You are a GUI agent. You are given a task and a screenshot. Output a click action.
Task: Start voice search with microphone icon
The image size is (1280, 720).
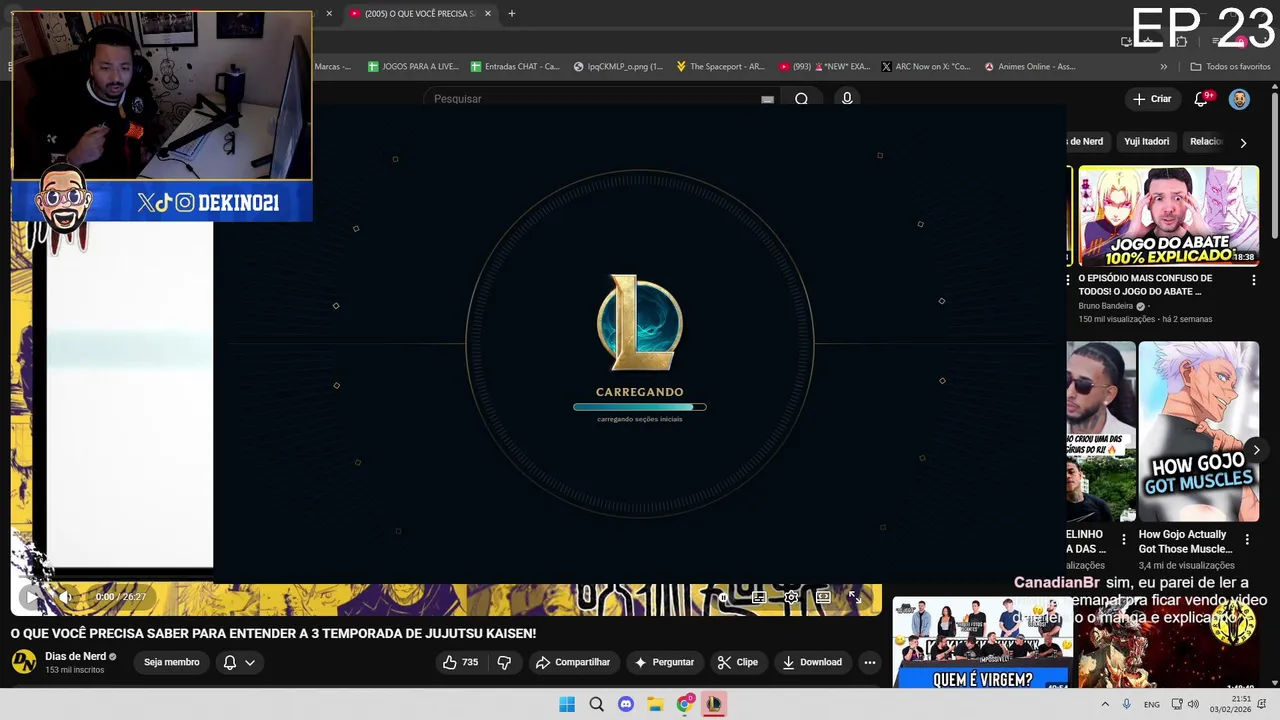[x=847, y=99]
